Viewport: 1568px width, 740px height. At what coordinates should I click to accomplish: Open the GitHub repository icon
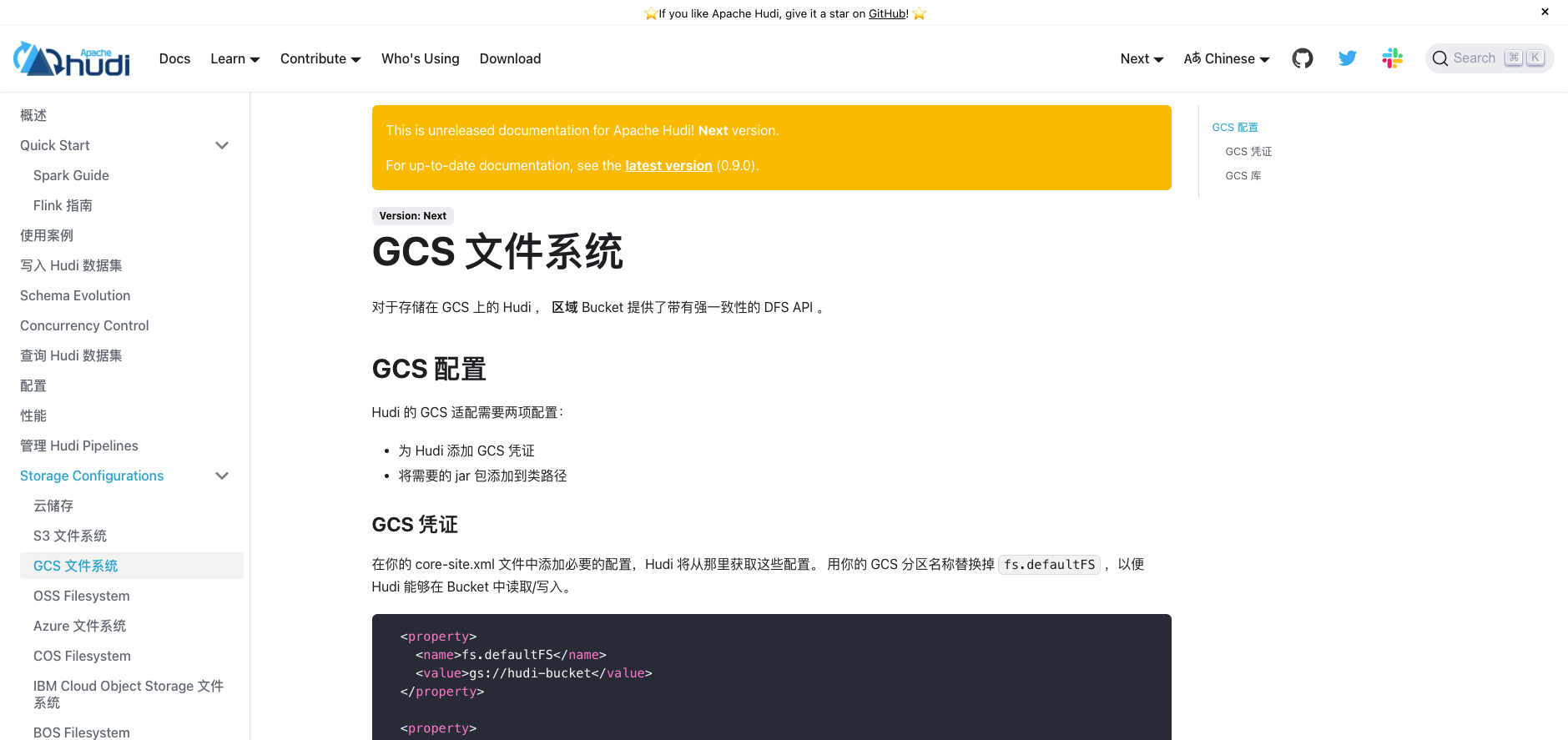pyautogui.click(x=1302, y=58)
